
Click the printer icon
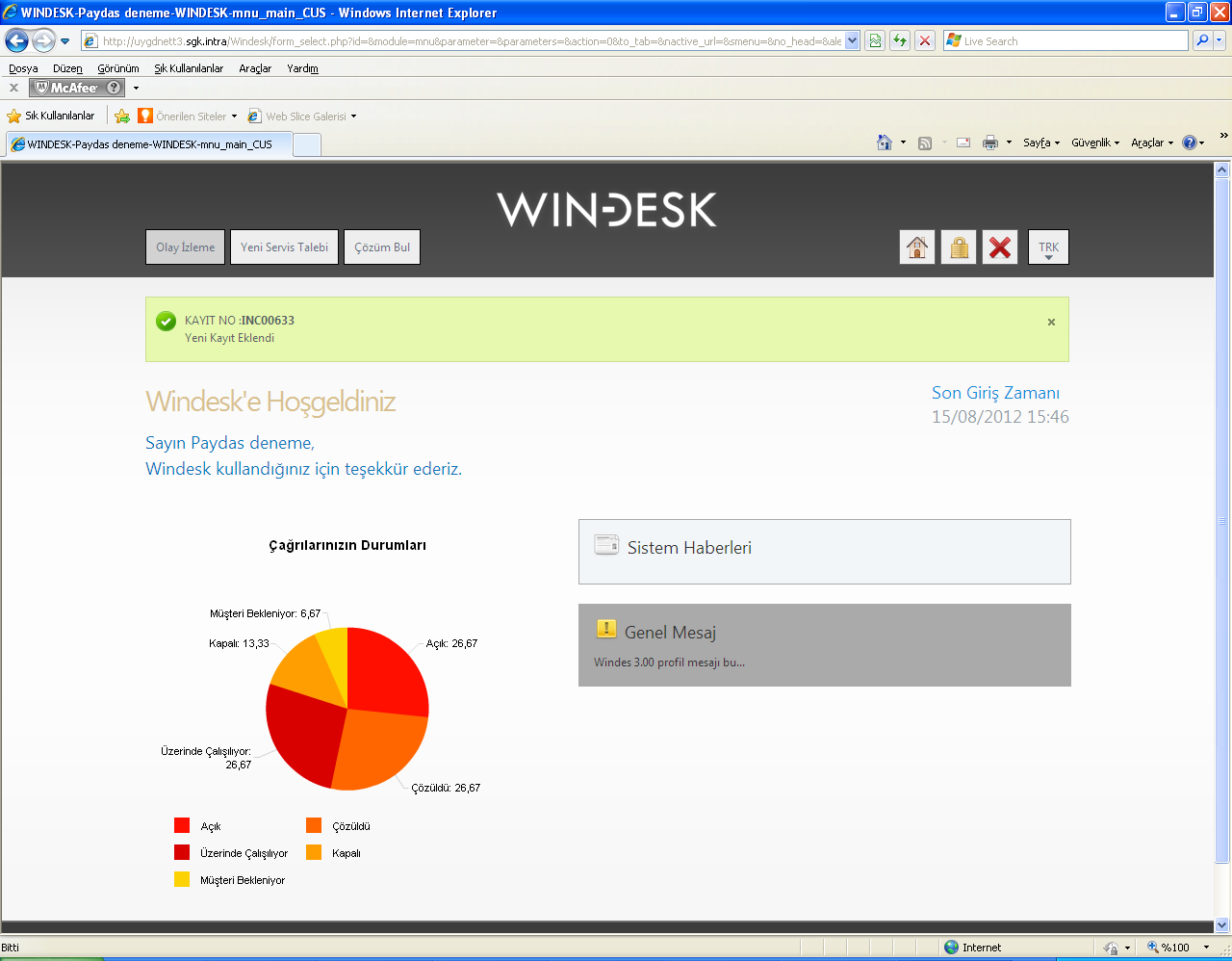[990, 143]
